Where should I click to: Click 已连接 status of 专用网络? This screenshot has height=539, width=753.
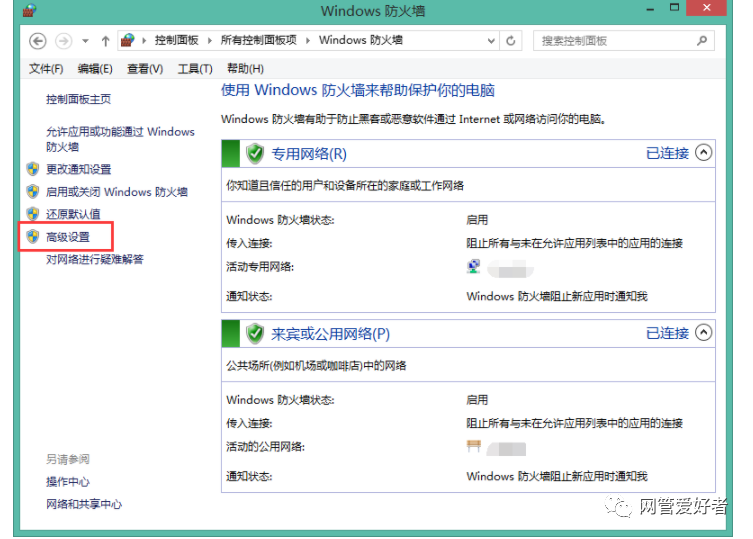[667, 153]
